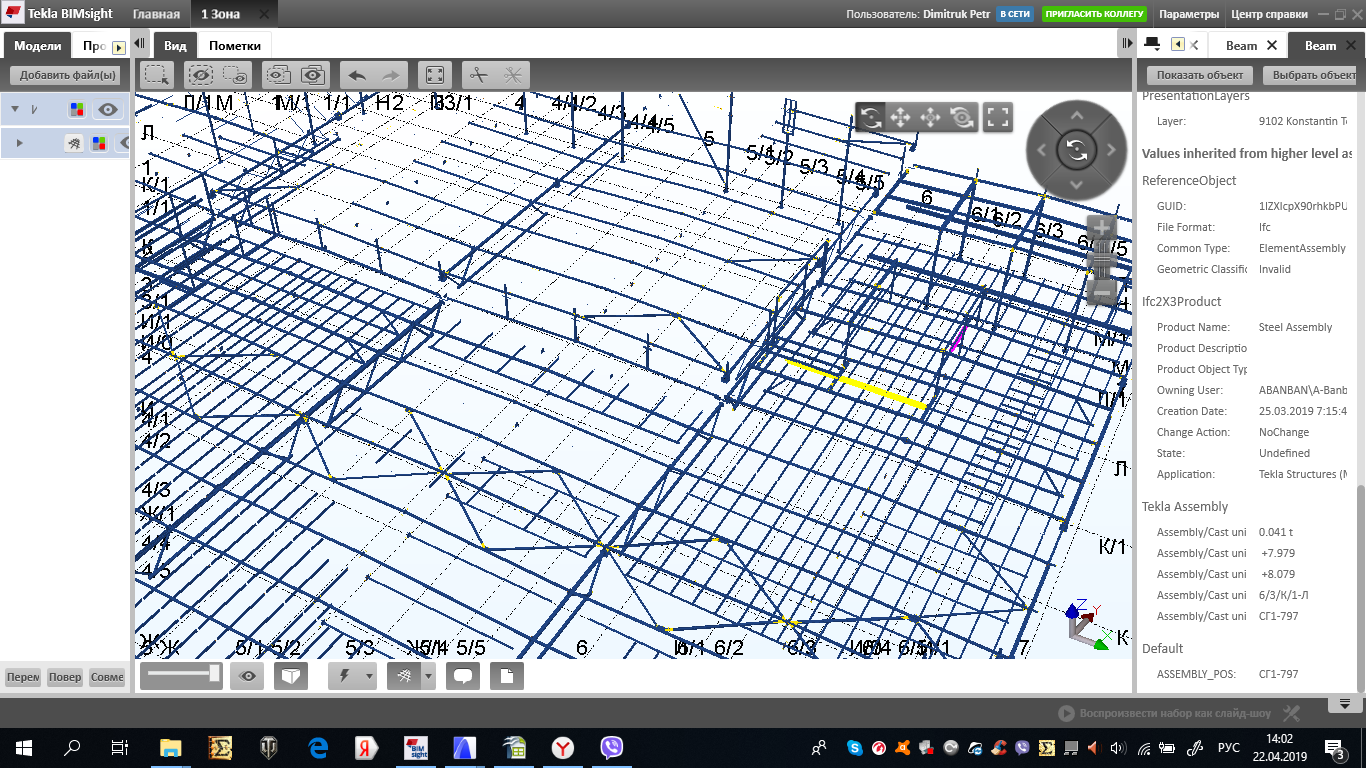The height and width of the screenshot is (768, 1366).
Task: Open Viber from the taskbar
Action: pyautogui.click(x=612, y=747)
